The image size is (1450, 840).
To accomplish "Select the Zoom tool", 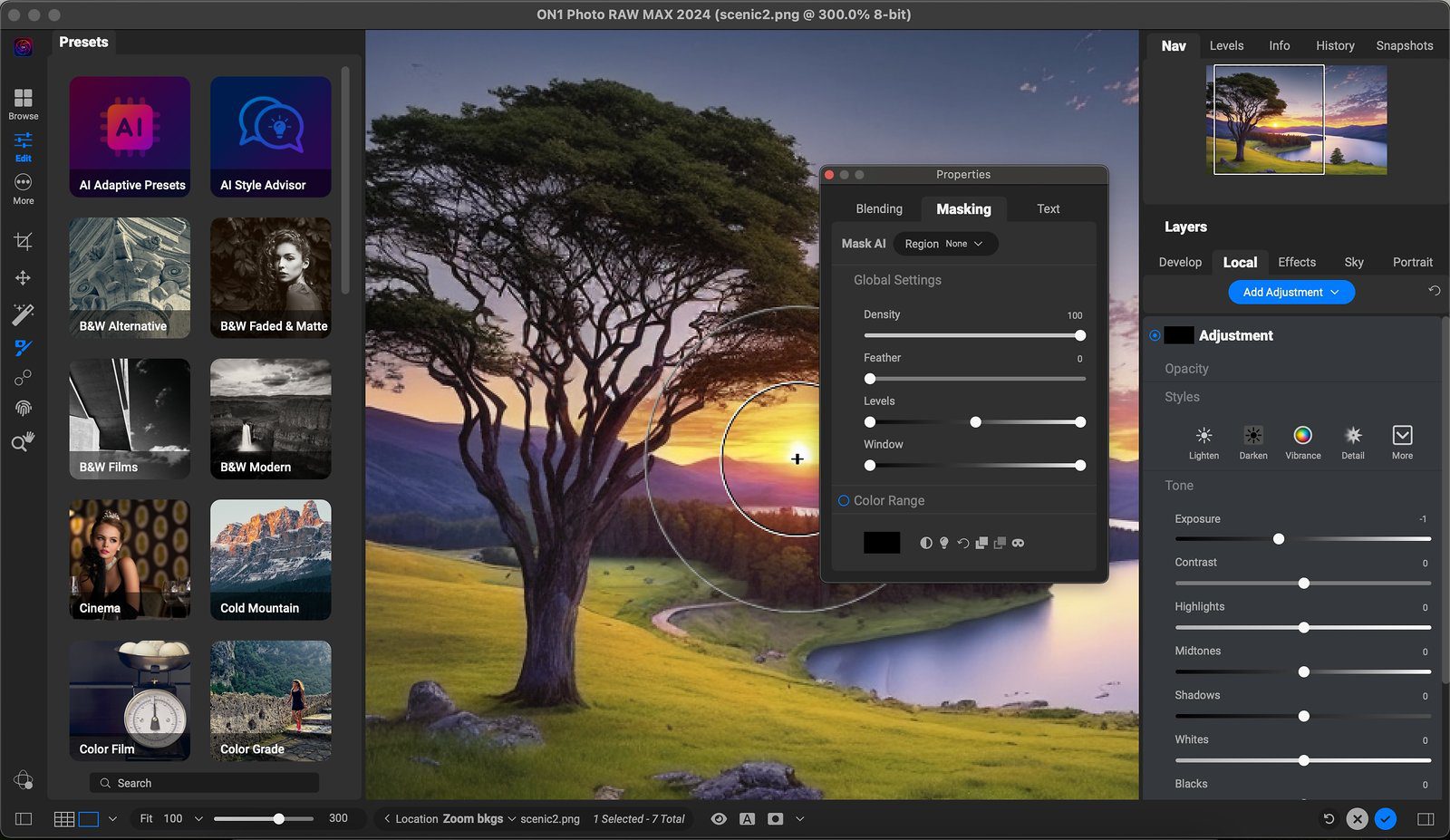I will pyautogui.click(x=23, y=441).
